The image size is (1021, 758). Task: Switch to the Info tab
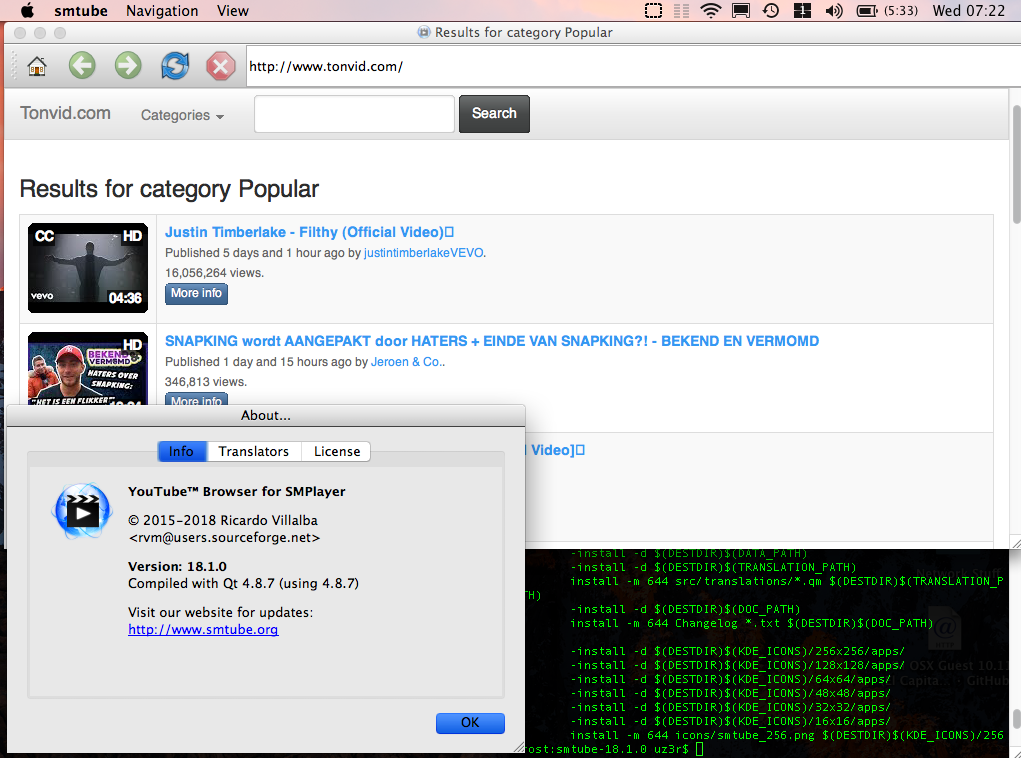tap(181, 451)
